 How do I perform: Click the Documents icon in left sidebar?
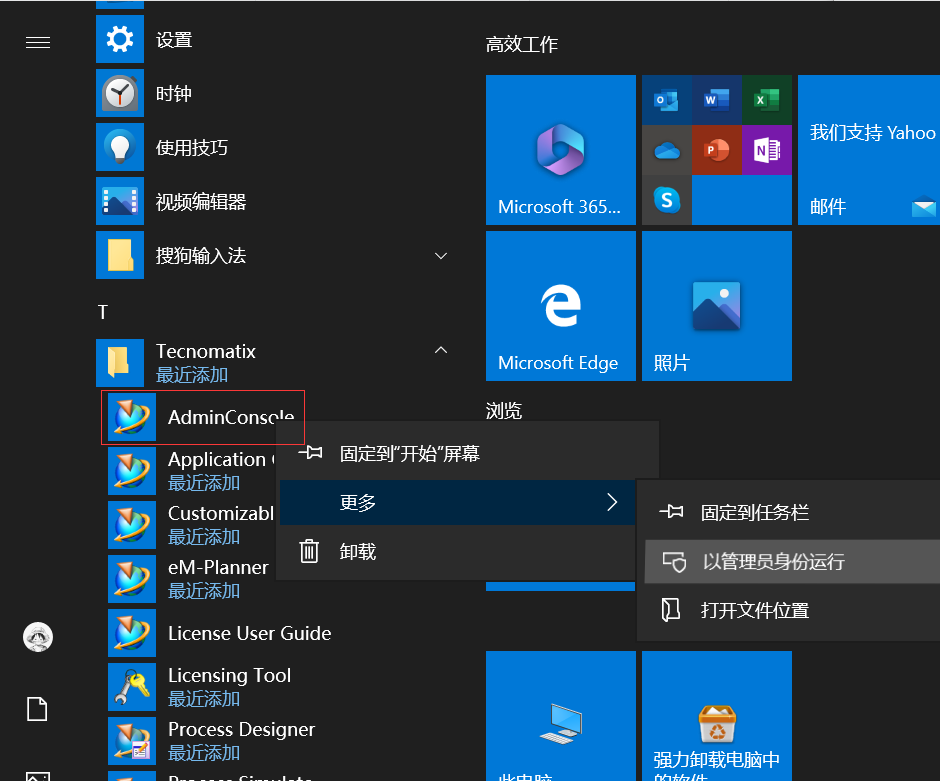[x=37, y=708]
